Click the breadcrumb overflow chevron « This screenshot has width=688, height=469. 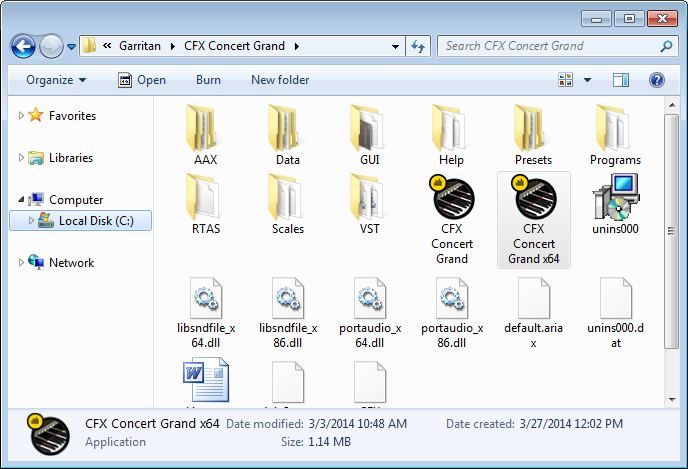pos(107,46)
